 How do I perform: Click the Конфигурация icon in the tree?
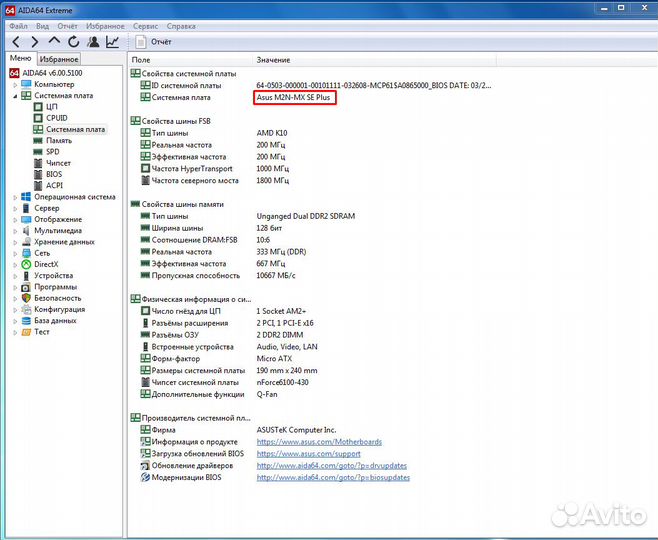[x=26, y=310]
